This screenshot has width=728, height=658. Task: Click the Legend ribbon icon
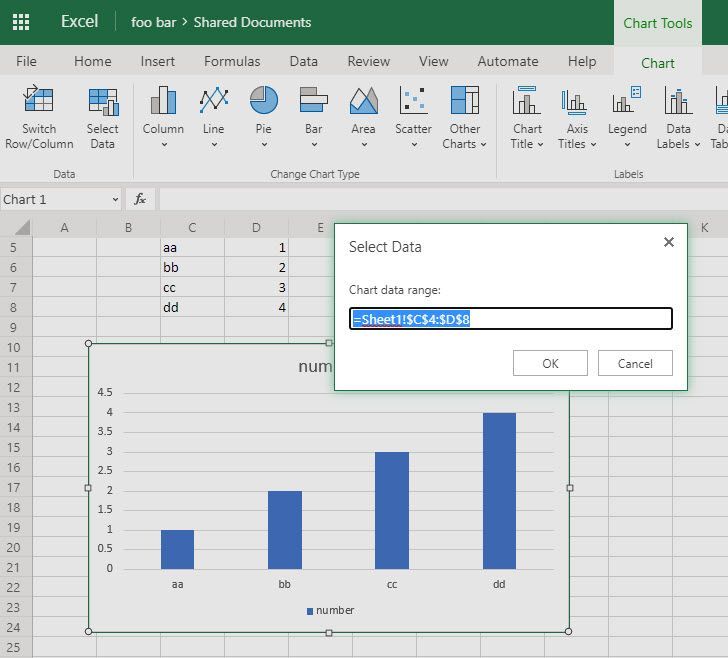click(627, 100)
